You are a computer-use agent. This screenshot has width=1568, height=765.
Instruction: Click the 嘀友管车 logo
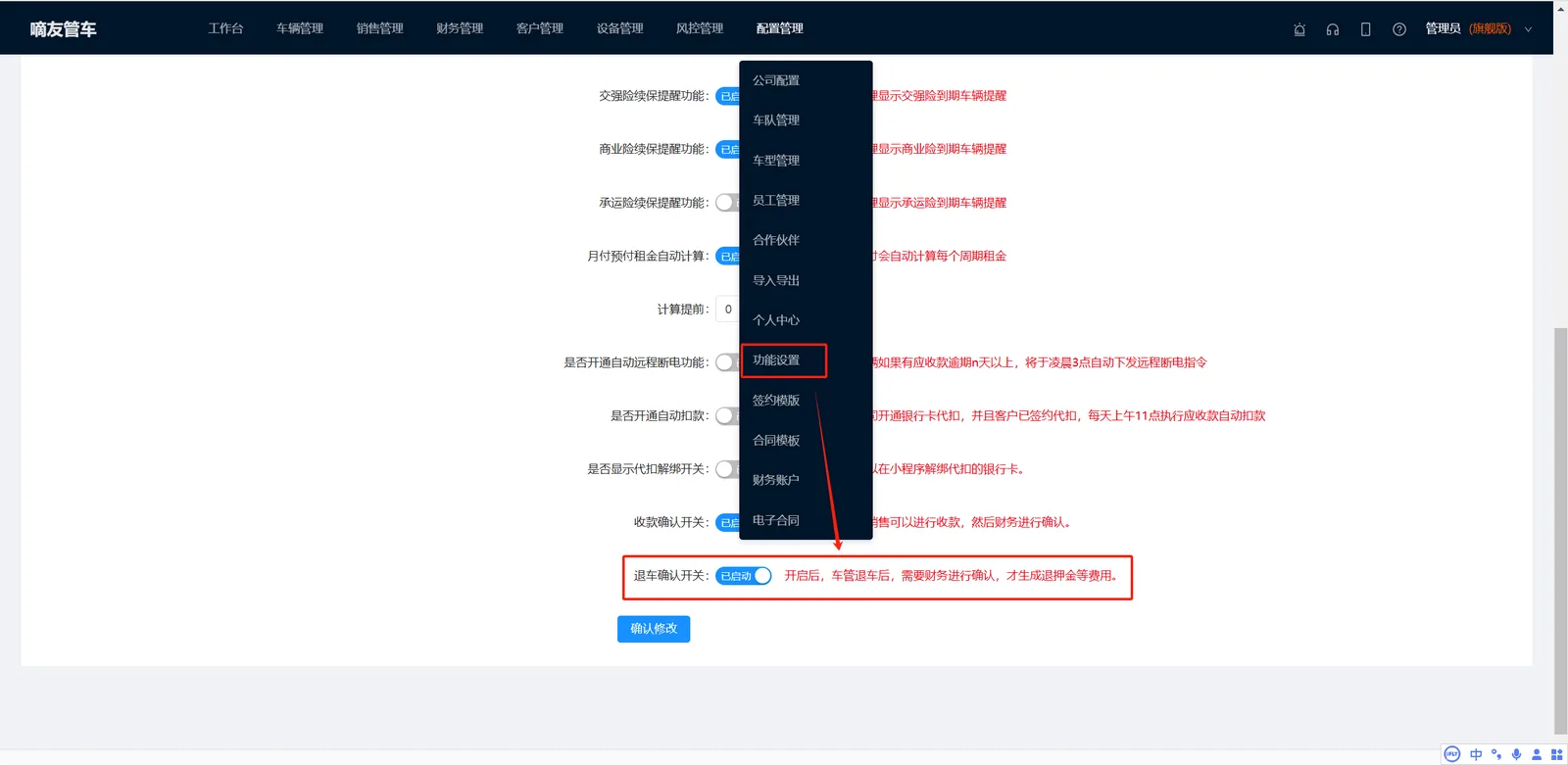(x=64, y=29)
